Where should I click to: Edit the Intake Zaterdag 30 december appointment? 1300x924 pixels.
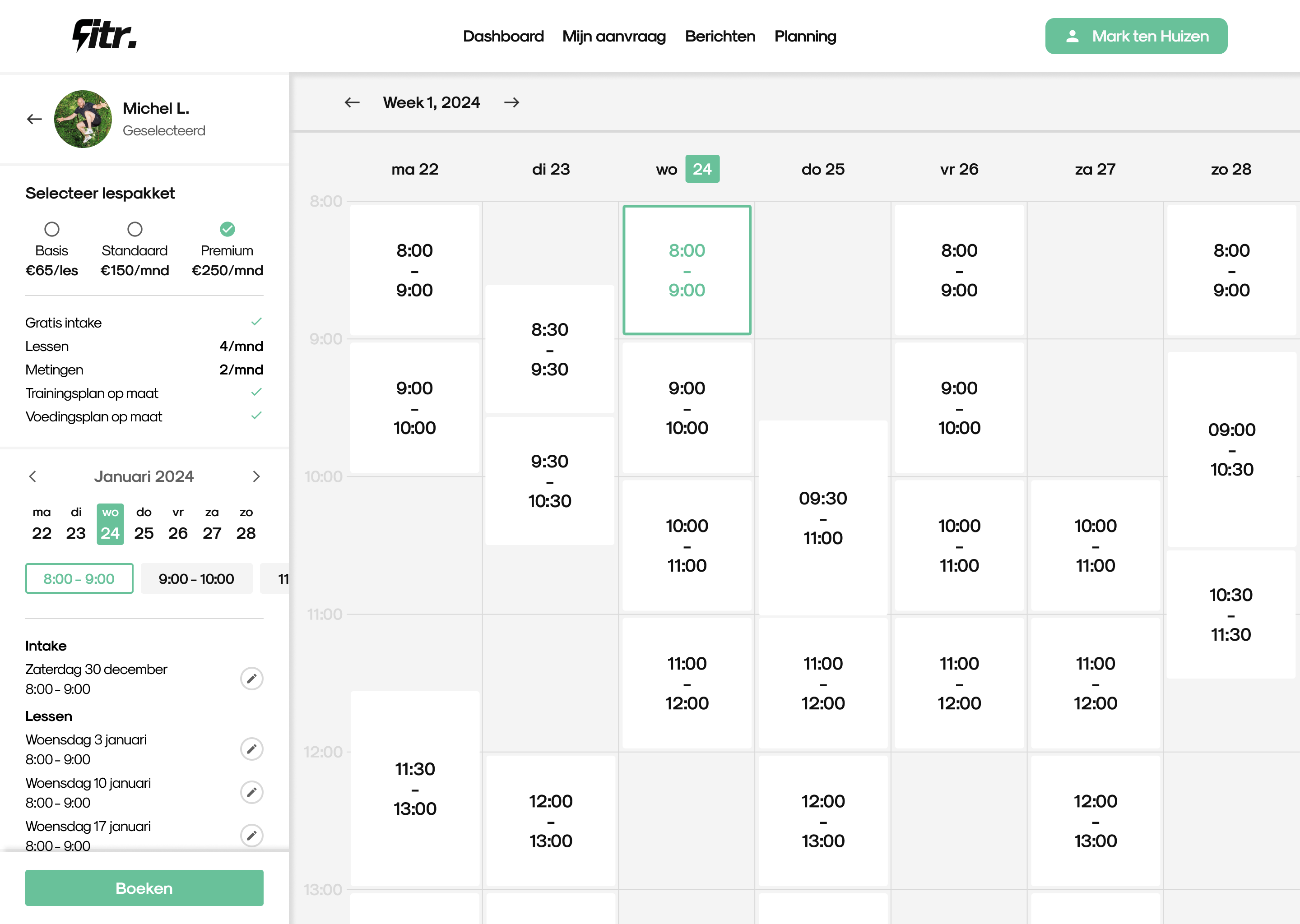coord(251,679)
